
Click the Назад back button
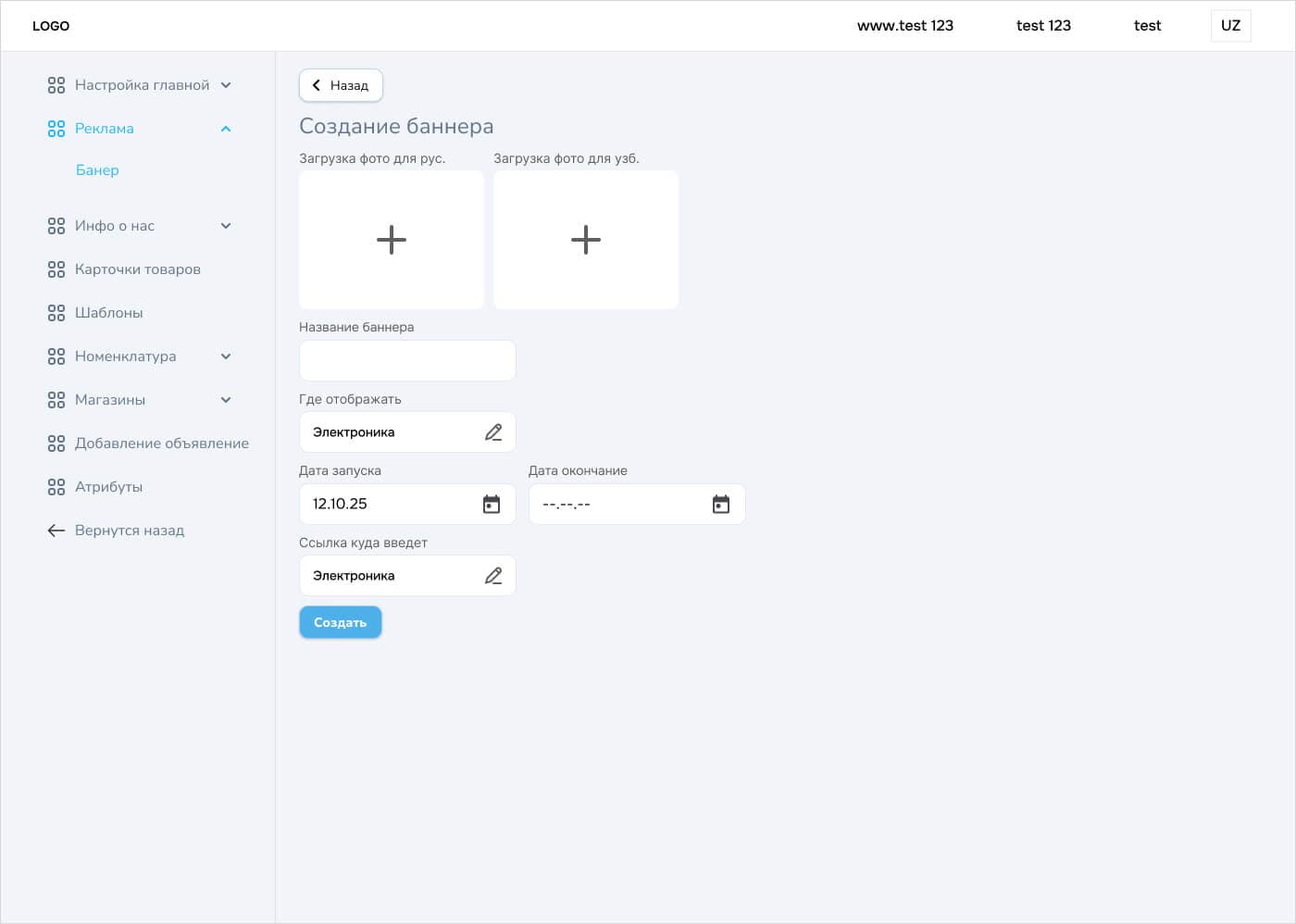pyautogui.click(x=341, y=85)
